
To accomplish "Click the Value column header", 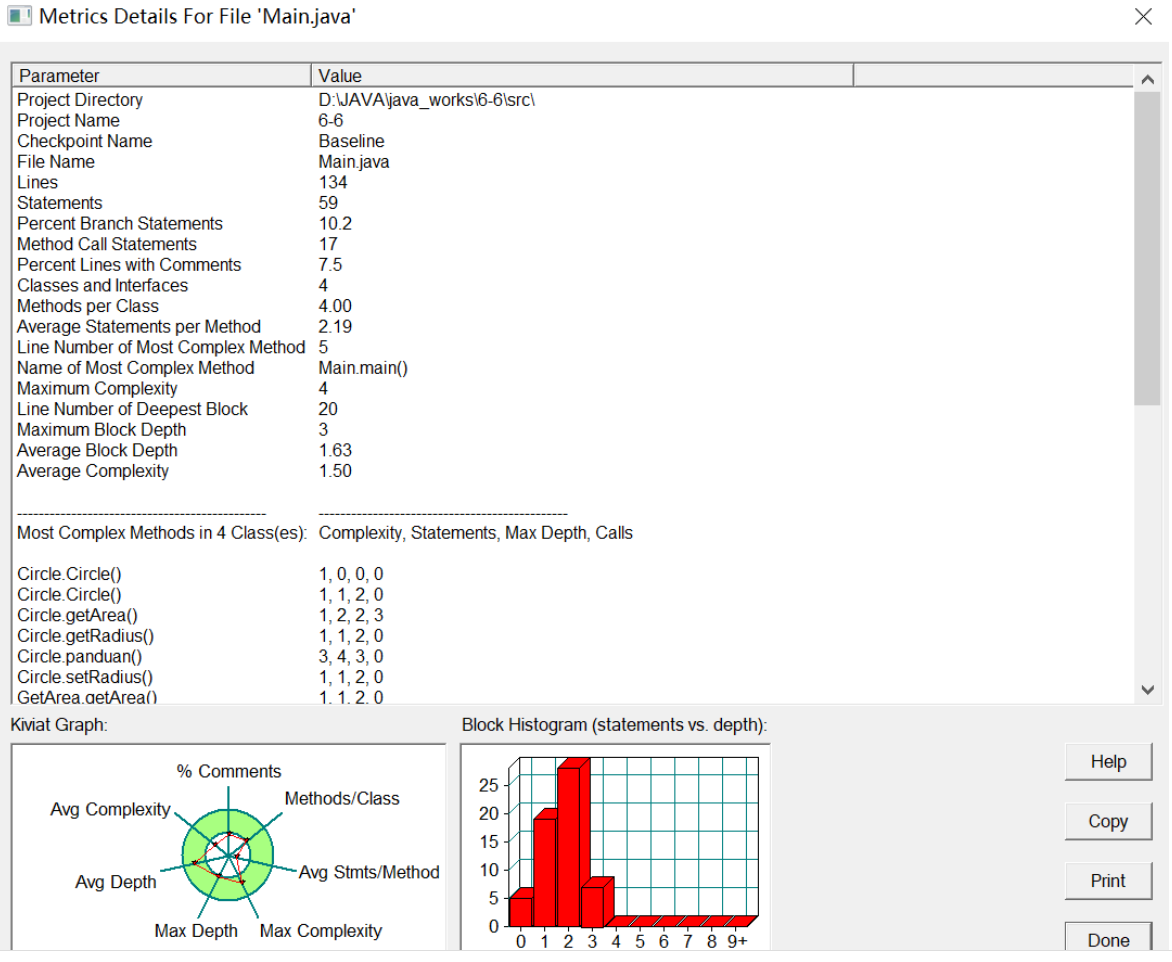I will [x=582, y=75].
